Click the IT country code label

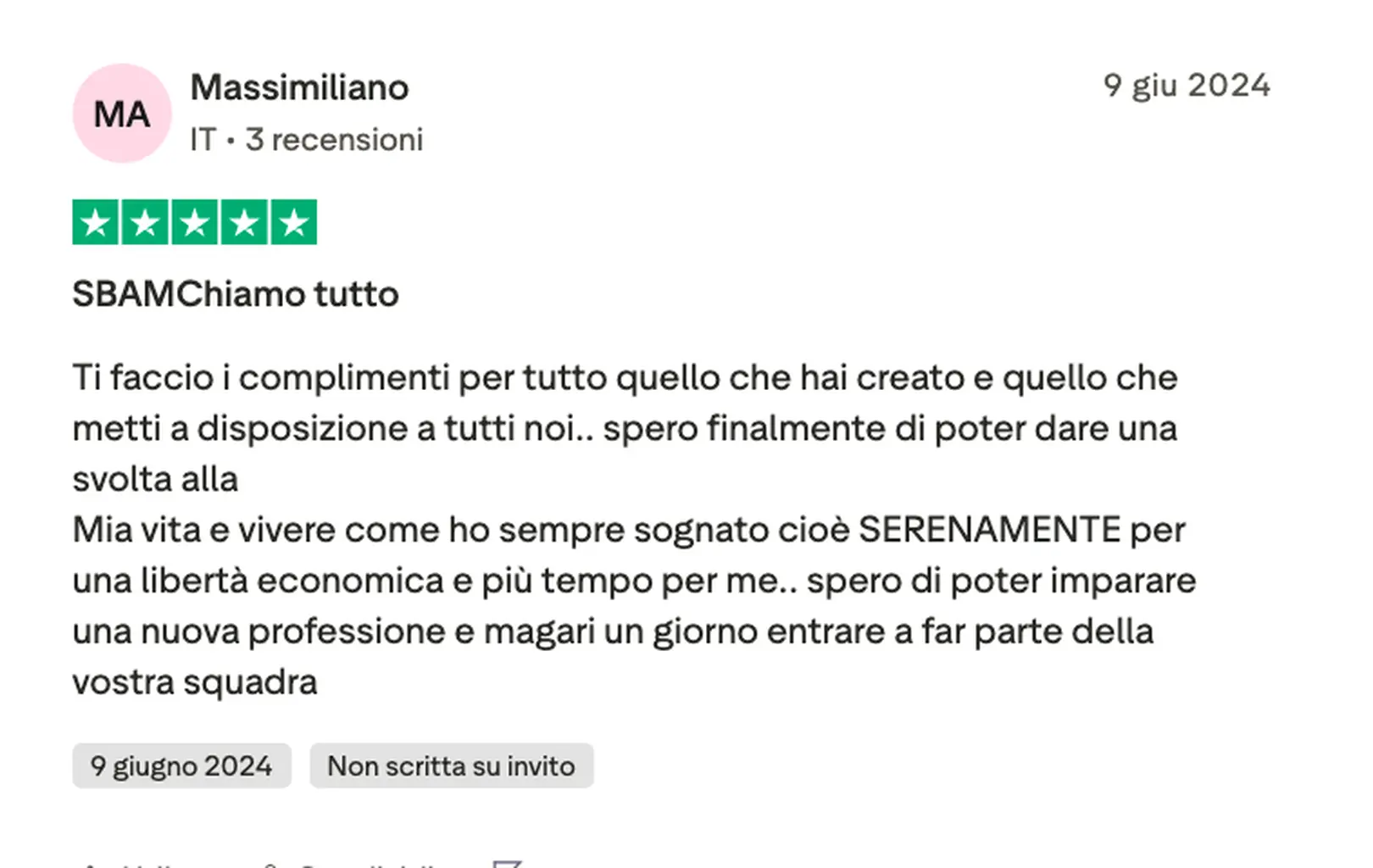point(203,140)
